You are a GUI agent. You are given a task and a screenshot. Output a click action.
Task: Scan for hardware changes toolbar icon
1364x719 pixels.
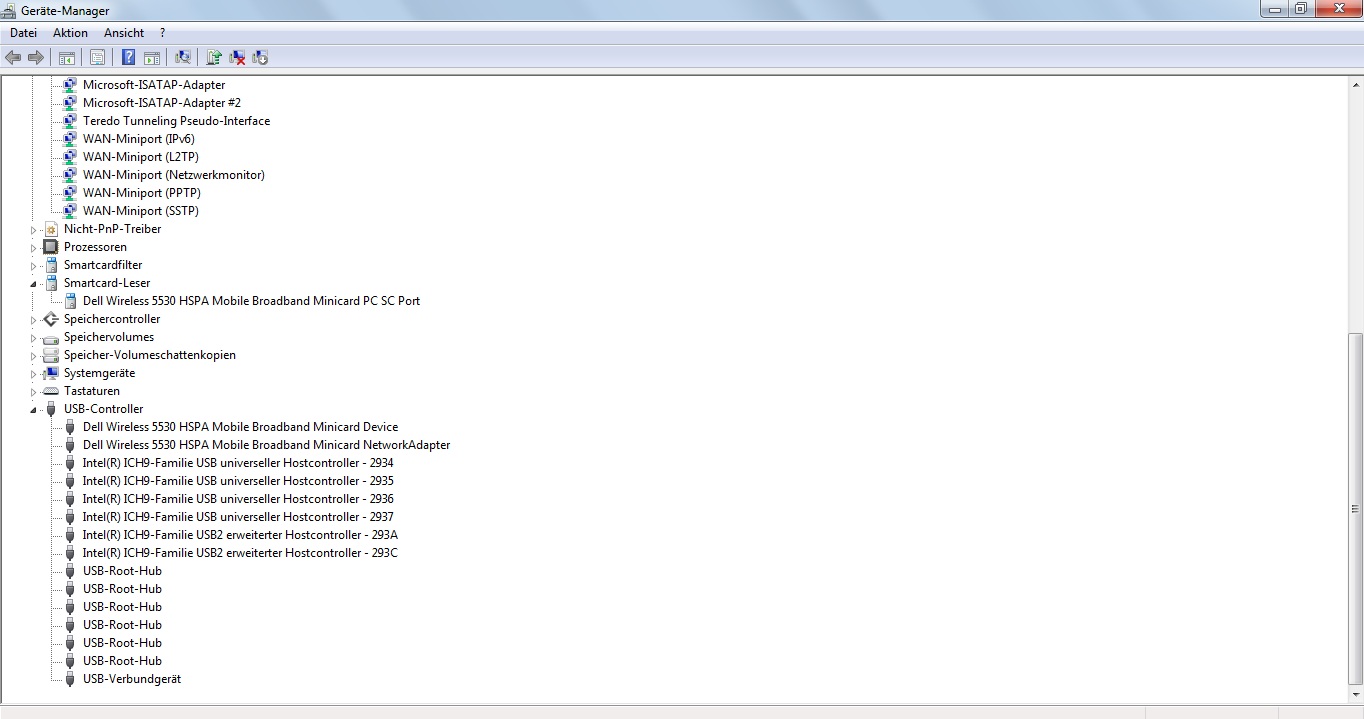point(182,57)
